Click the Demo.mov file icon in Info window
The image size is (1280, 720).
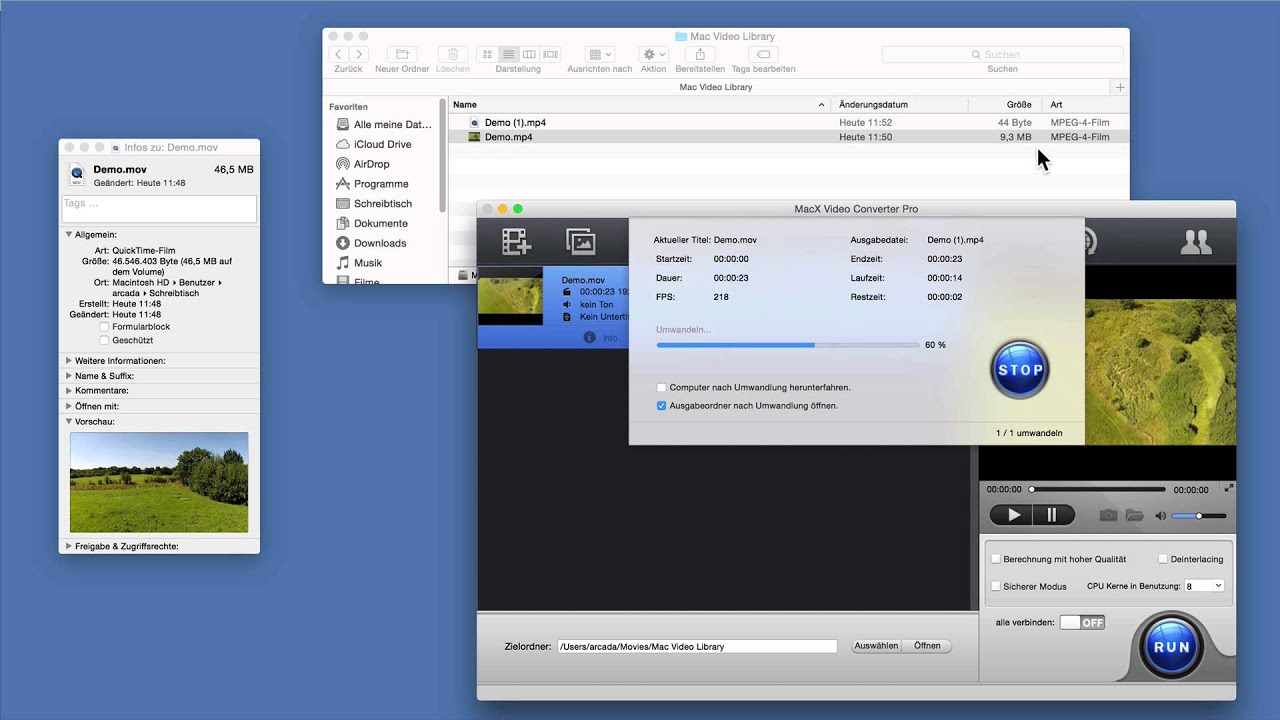(77, 175)
